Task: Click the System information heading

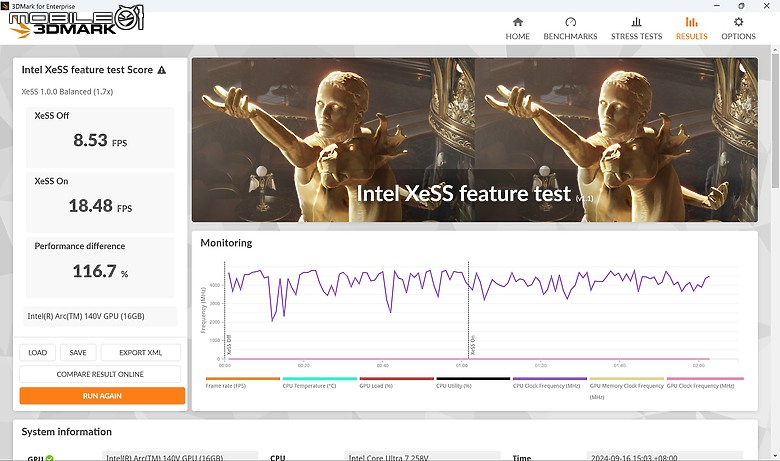Action: (x=67, y=432)
